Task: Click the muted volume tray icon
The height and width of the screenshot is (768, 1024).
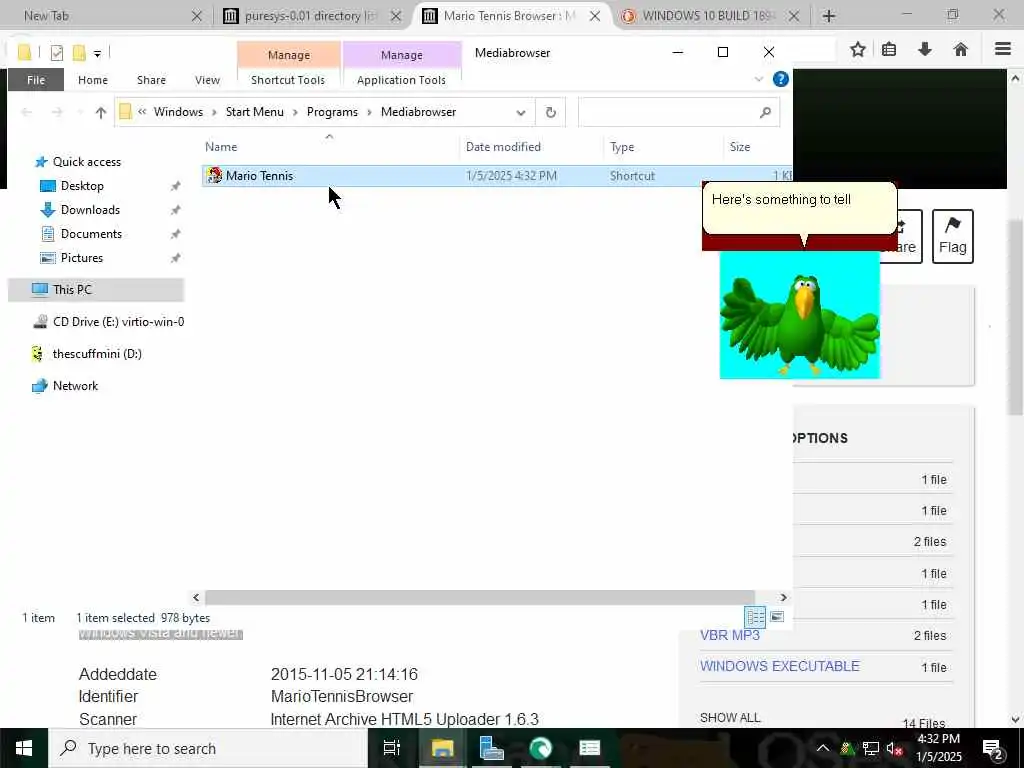Action: (x=894, y=748)
